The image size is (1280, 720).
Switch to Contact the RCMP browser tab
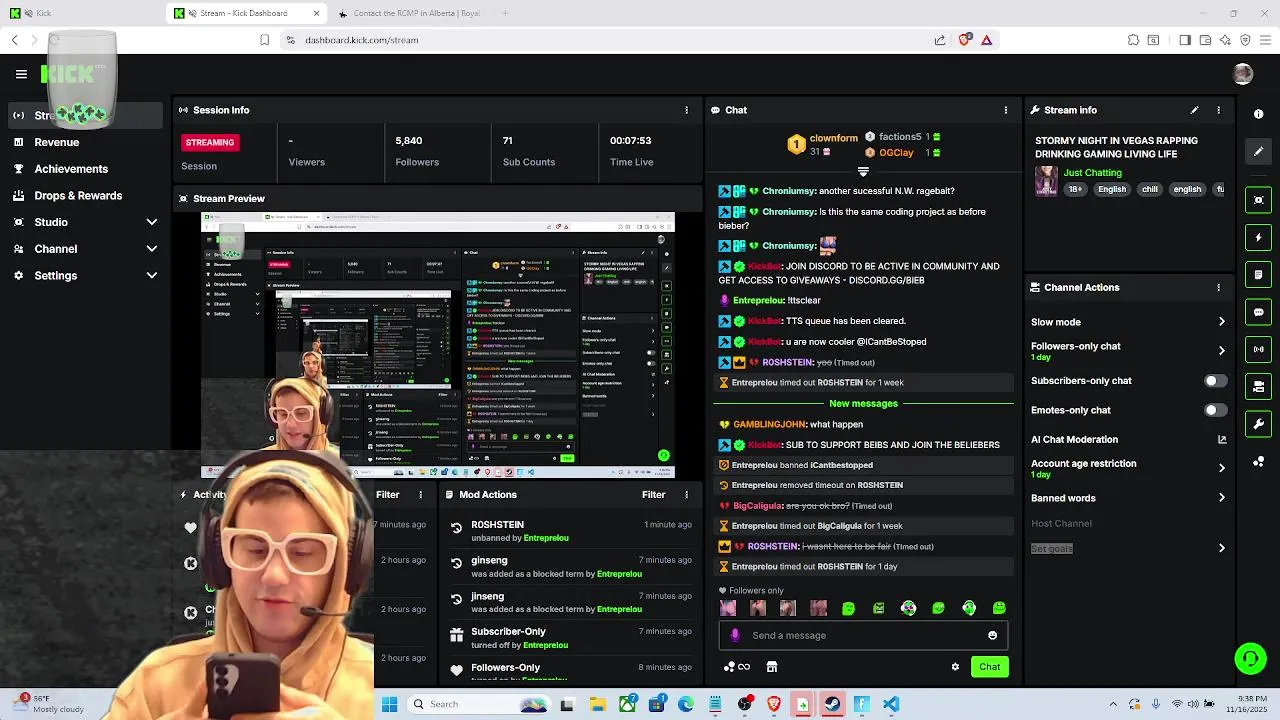pyautogui.click(x=410, y=13)
